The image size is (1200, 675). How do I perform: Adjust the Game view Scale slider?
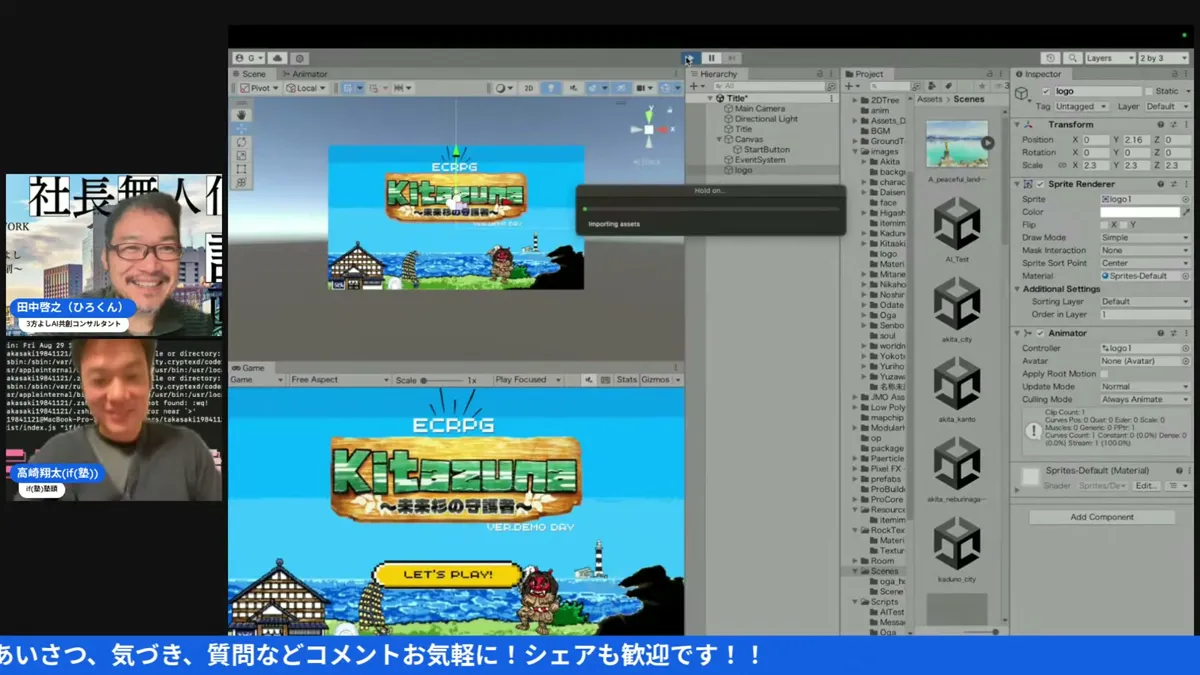click(x=444, y=381)
